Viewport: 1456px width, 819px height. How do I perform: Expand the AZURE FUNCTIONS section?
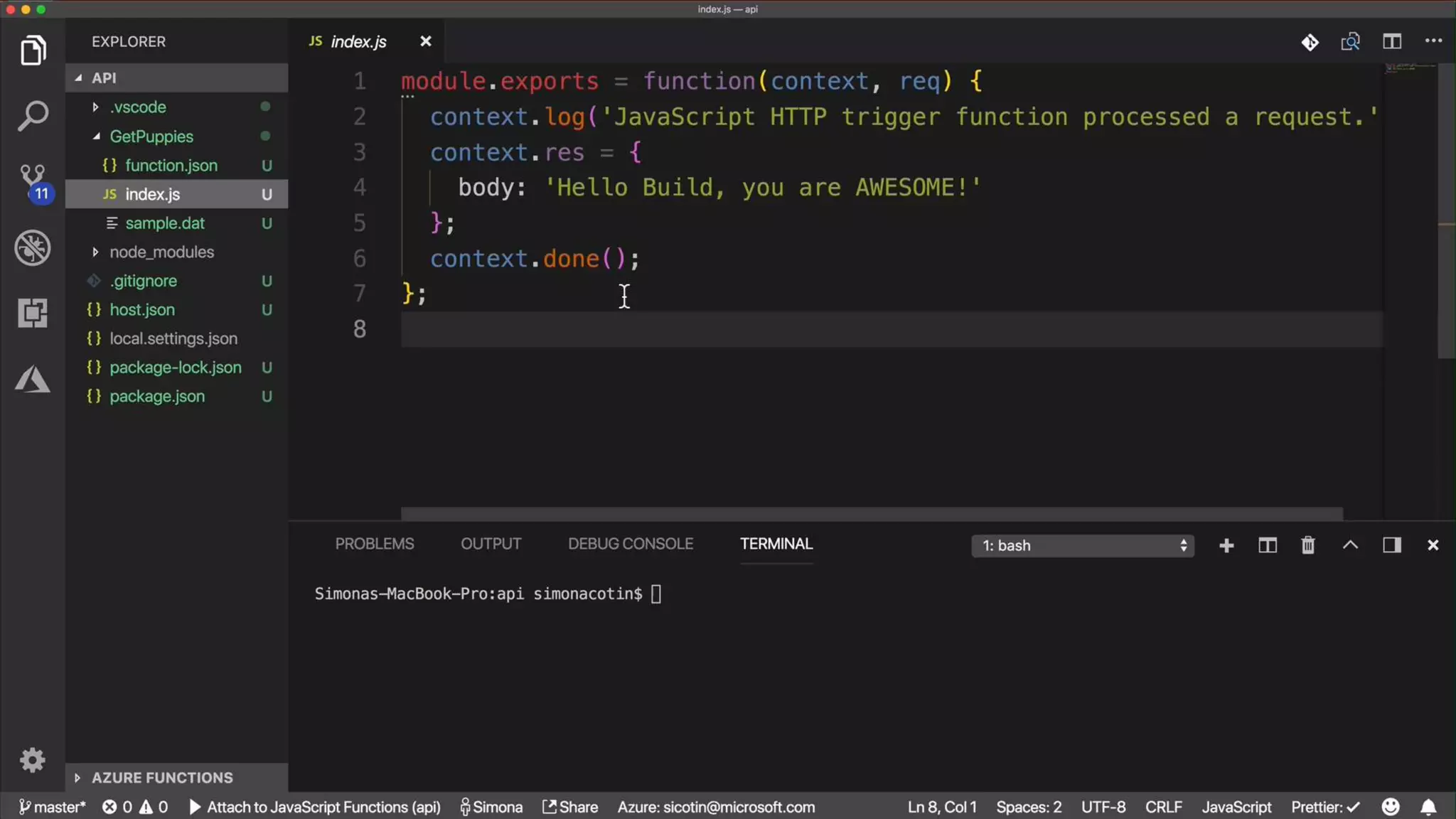click(162, 778)
